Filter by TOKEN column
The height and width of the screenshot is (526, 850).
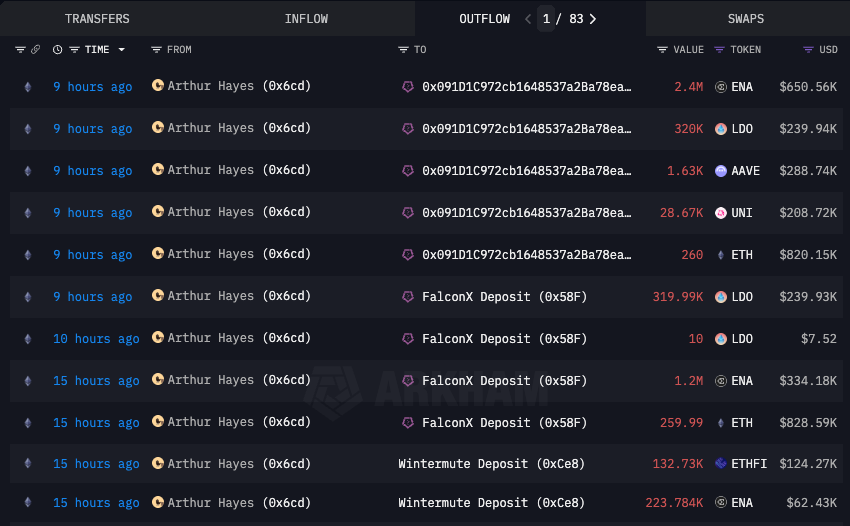[720, 50]
